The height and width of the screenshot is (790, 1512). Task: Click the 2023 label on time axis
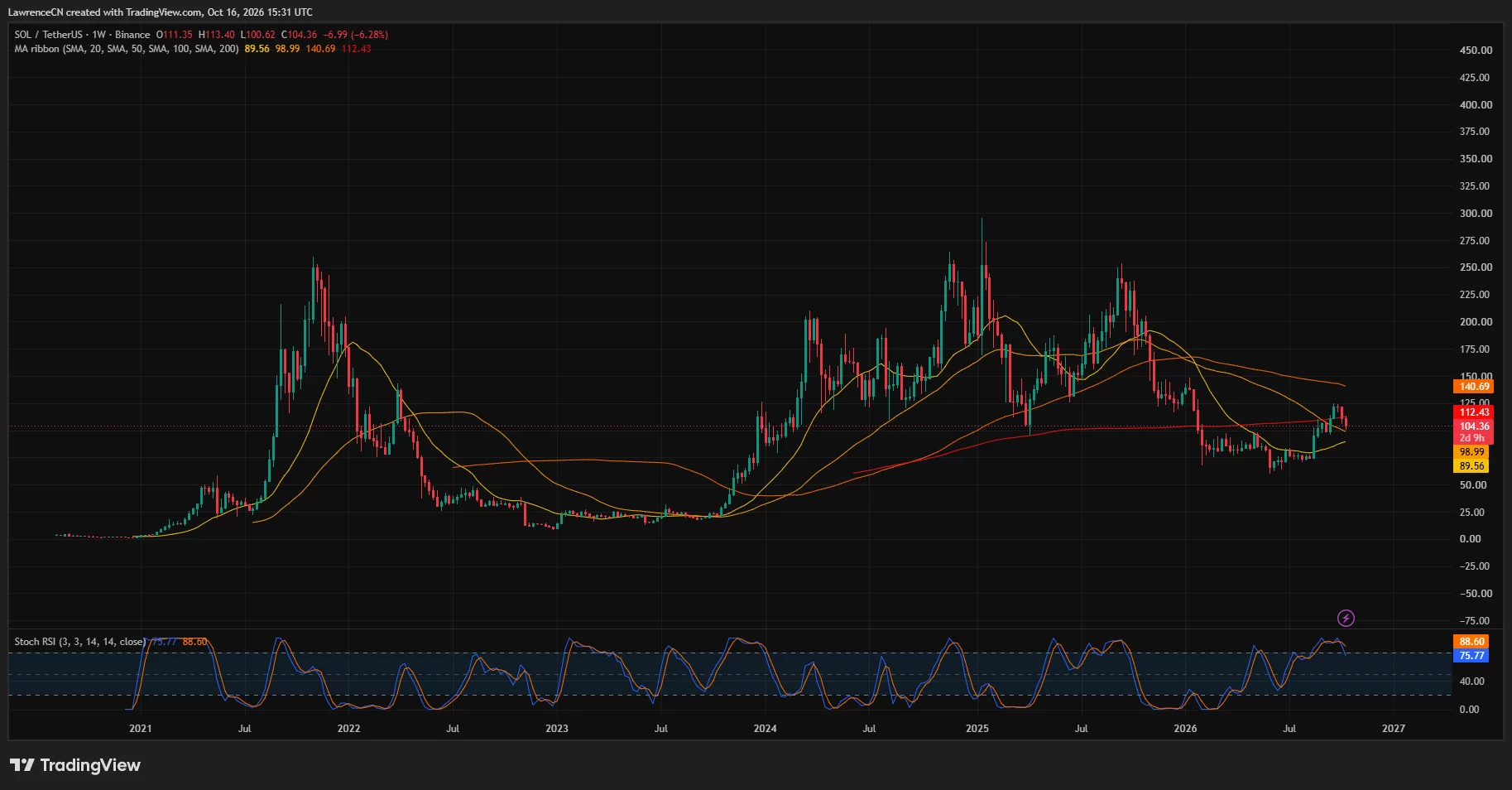click(x=557, y=729)
